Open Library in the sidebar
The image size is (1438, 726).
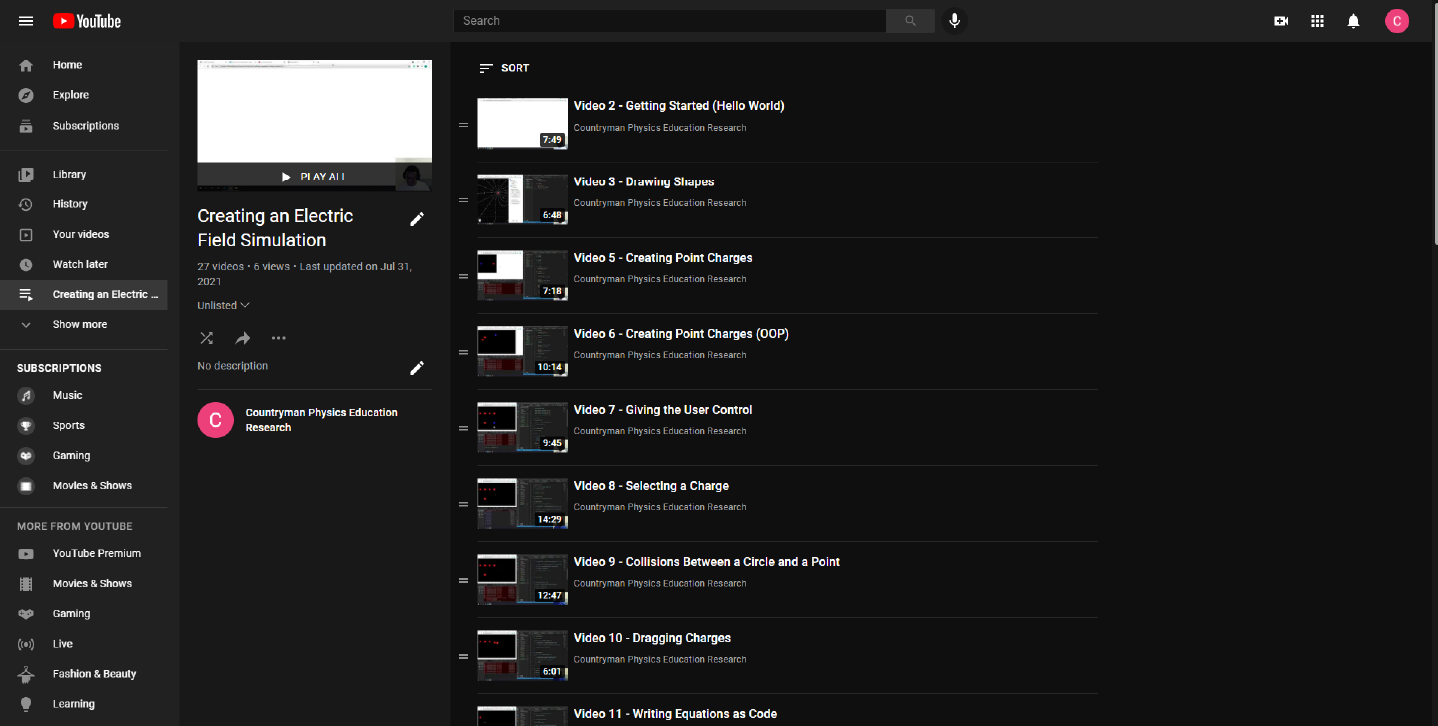(84, 174)
